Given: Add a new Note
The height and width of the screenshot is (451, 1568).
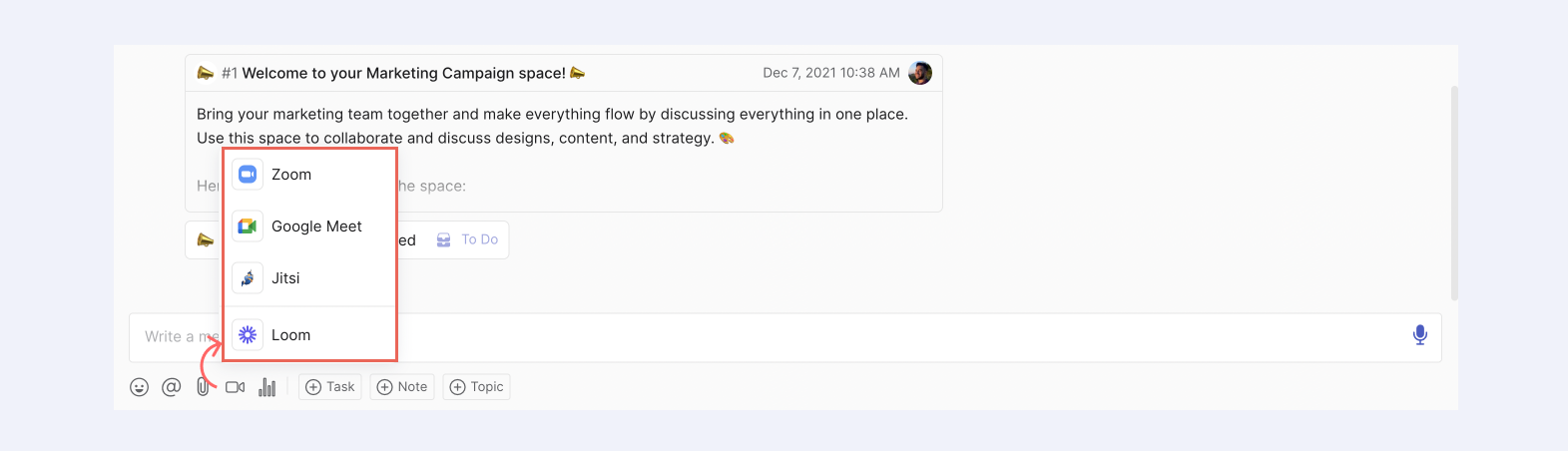Looking at the screenshot, I should coord(402,387).
